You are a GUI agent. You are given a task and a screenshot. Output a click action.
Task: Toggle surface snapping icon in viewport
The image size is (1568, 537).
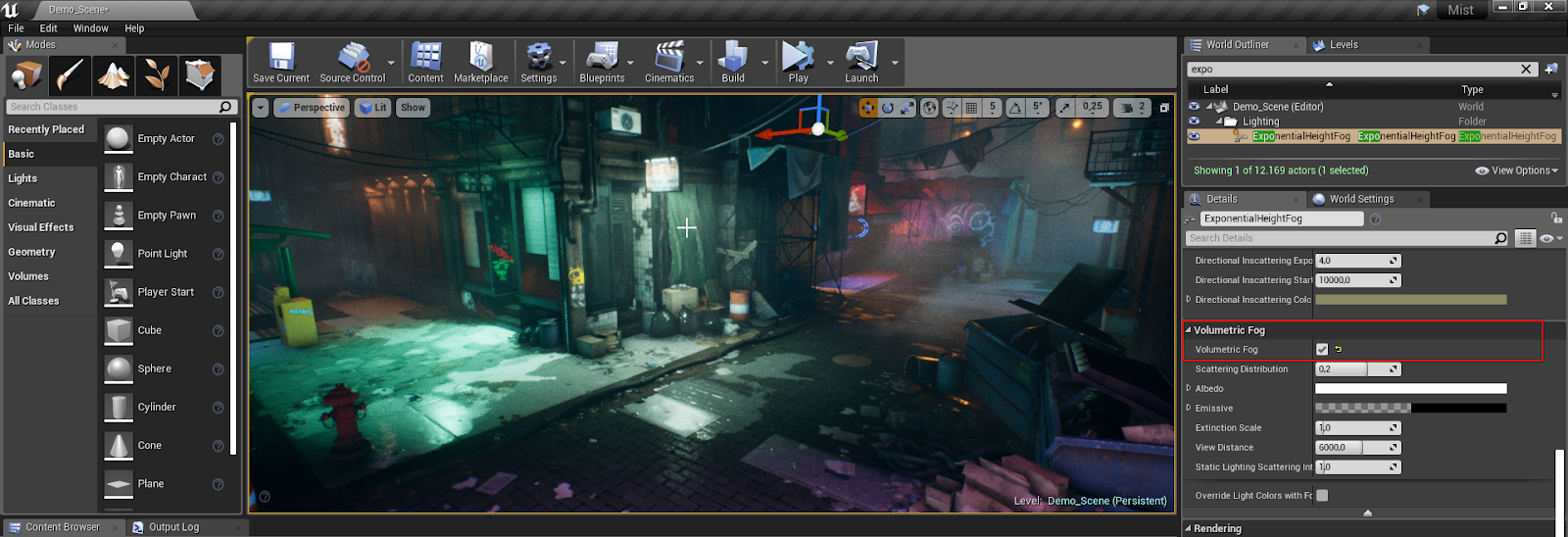[x=952, y=108]
